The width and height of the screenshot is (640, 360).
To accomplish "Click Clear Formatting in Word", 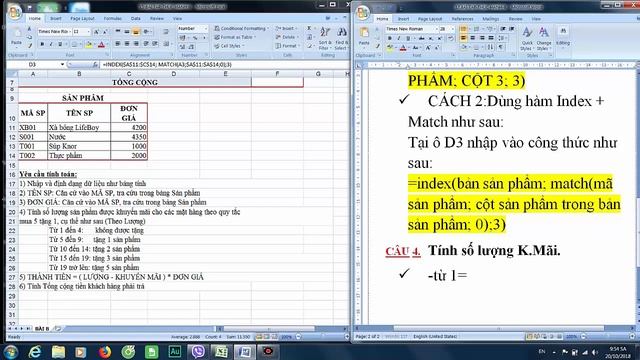I will point(451,38).
